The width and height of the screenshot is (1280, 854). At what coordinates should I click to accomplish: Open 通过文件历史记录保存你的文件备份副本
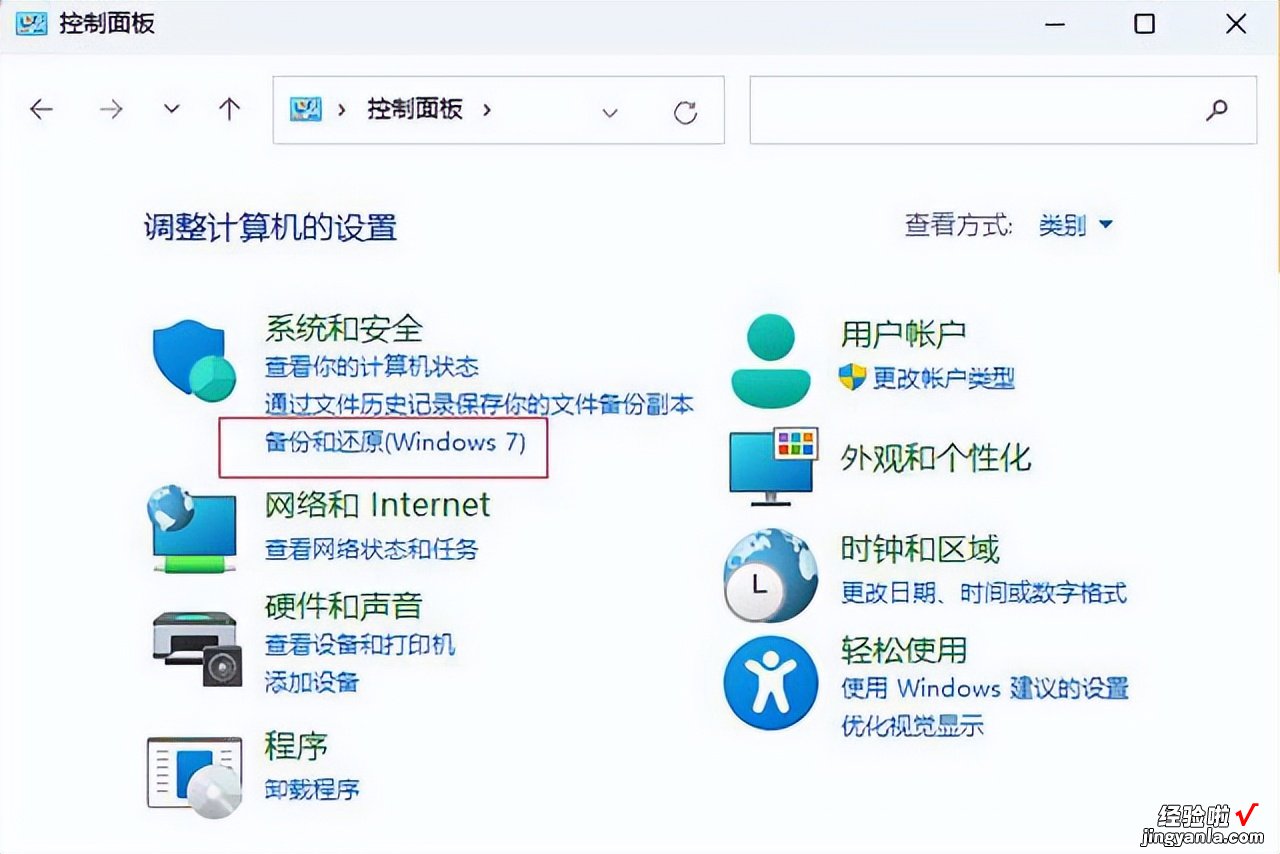click(479, 404)
